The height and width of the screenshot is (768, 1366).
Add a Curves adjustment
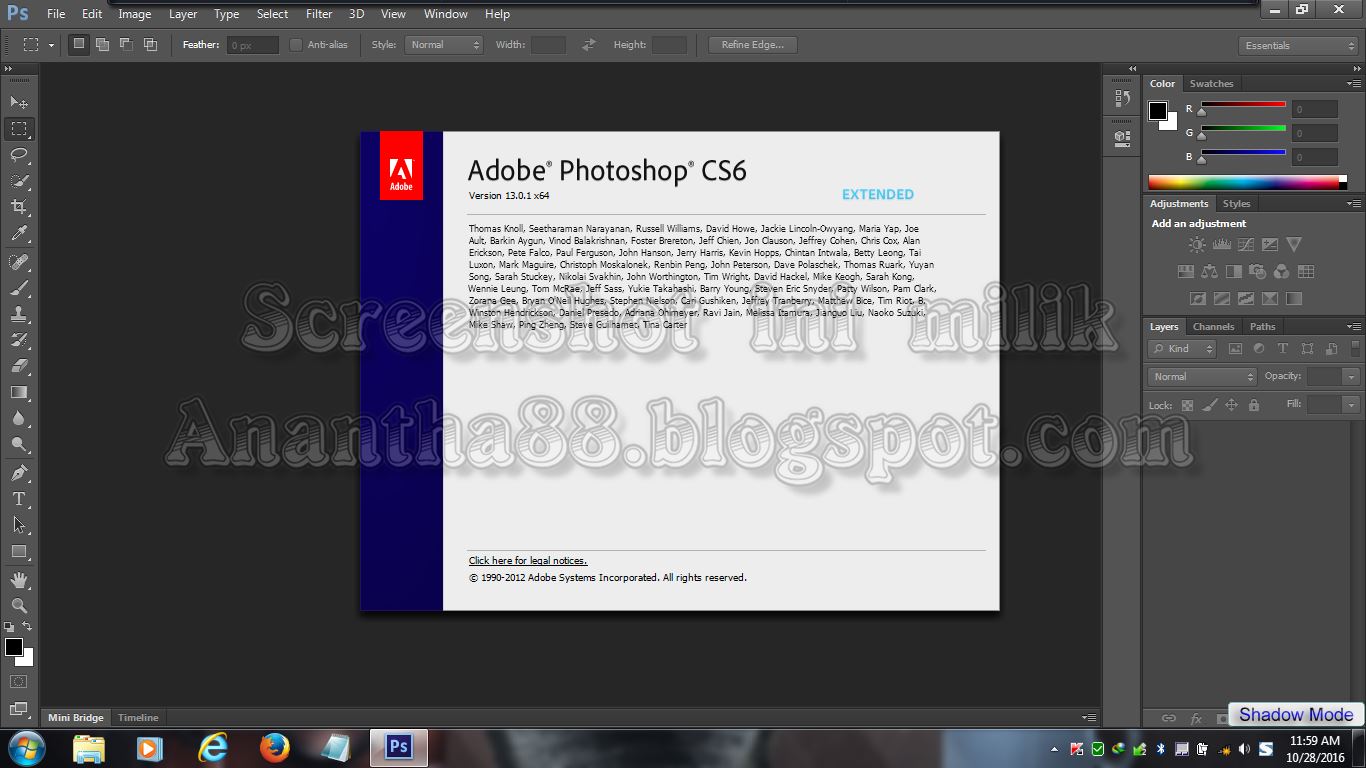click(1245, 244)
